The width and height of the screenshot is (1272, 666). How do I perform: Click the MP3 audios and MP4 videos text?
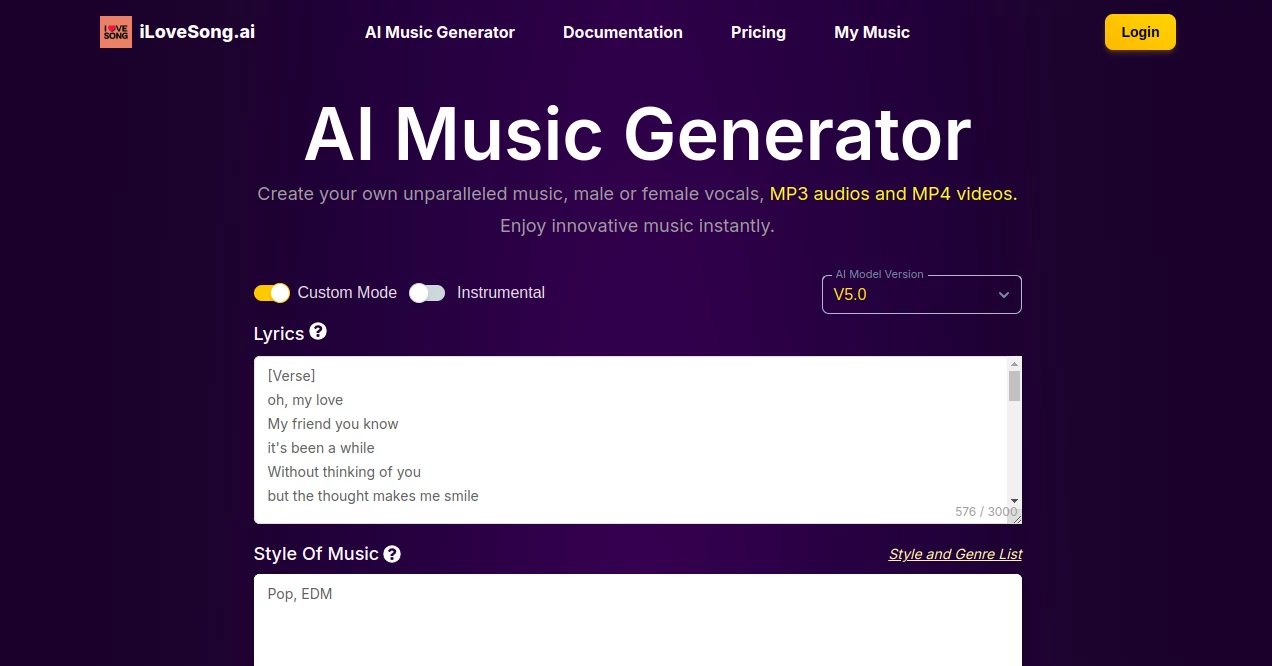(x=892, y=193)
